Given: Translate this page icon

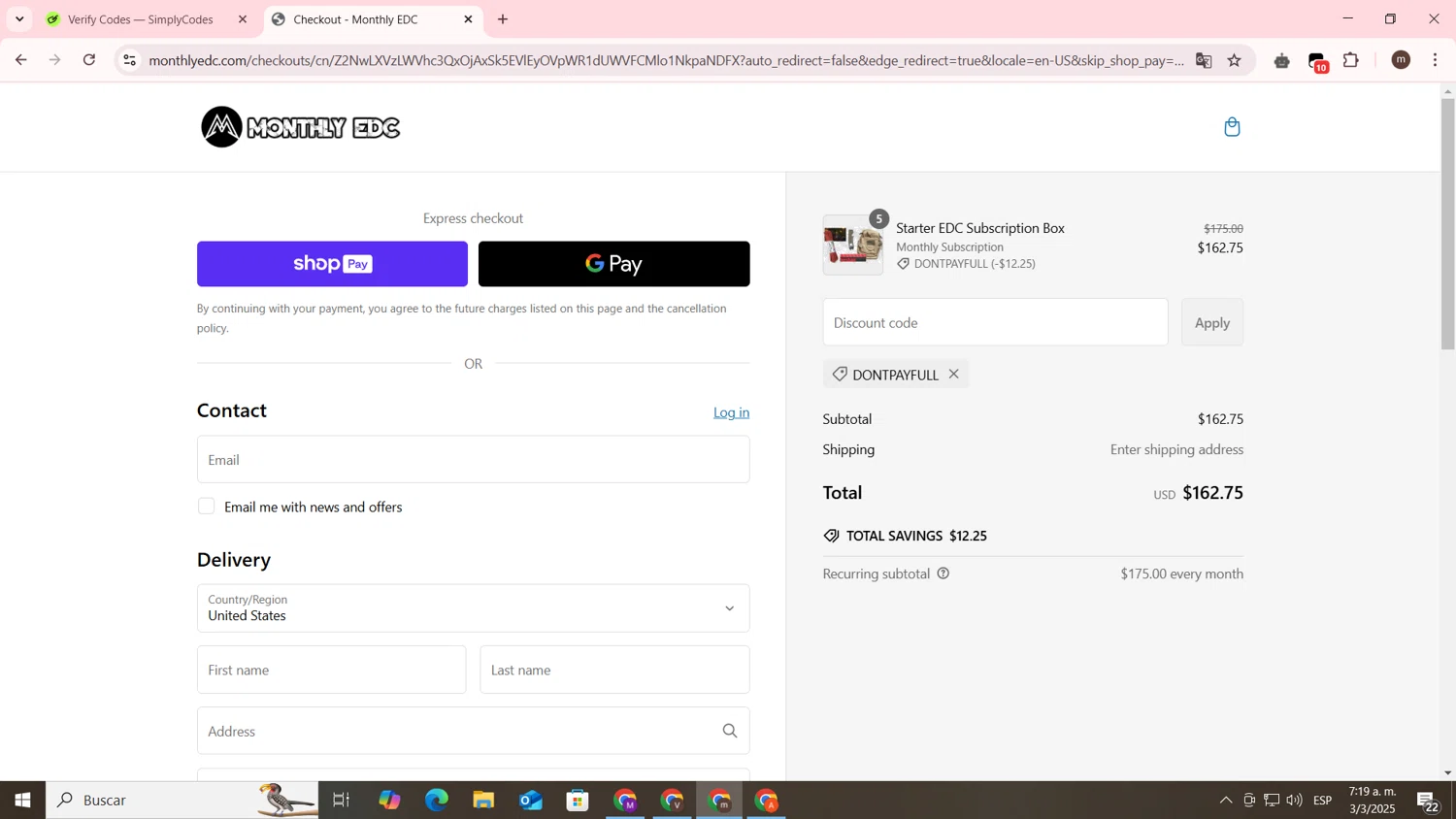Looking at the screenshot, I should coord(1204,60).
